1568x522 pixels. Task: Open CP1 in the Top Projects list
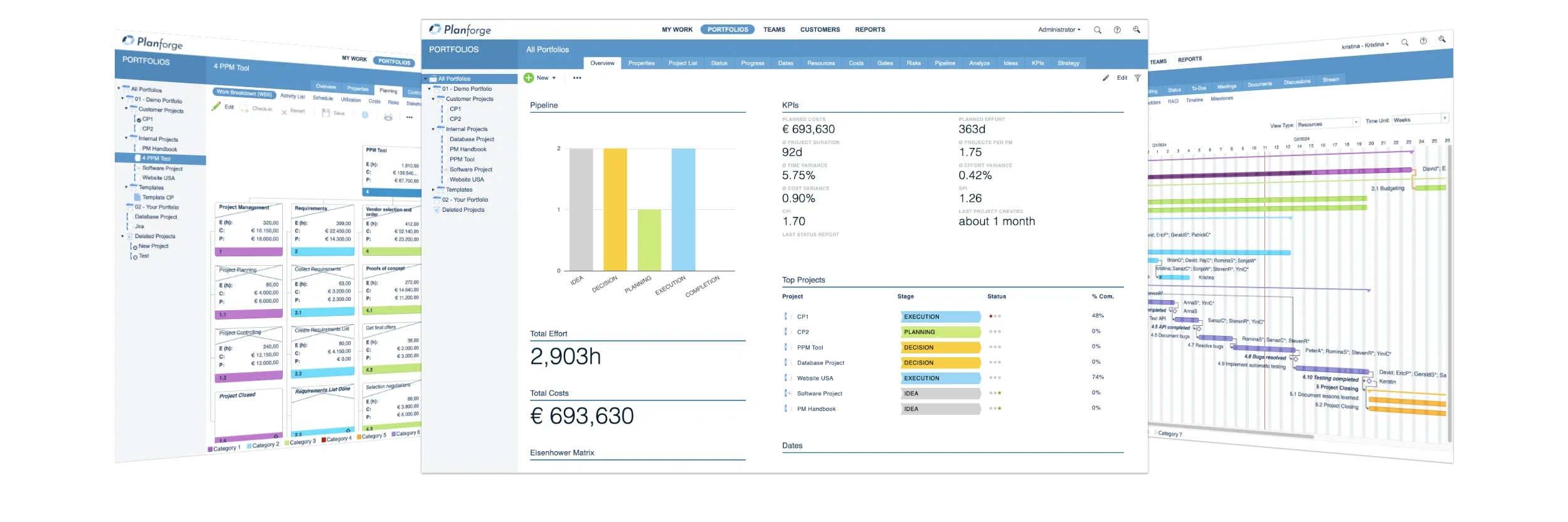pyautogui.click(x=803, y=317)
